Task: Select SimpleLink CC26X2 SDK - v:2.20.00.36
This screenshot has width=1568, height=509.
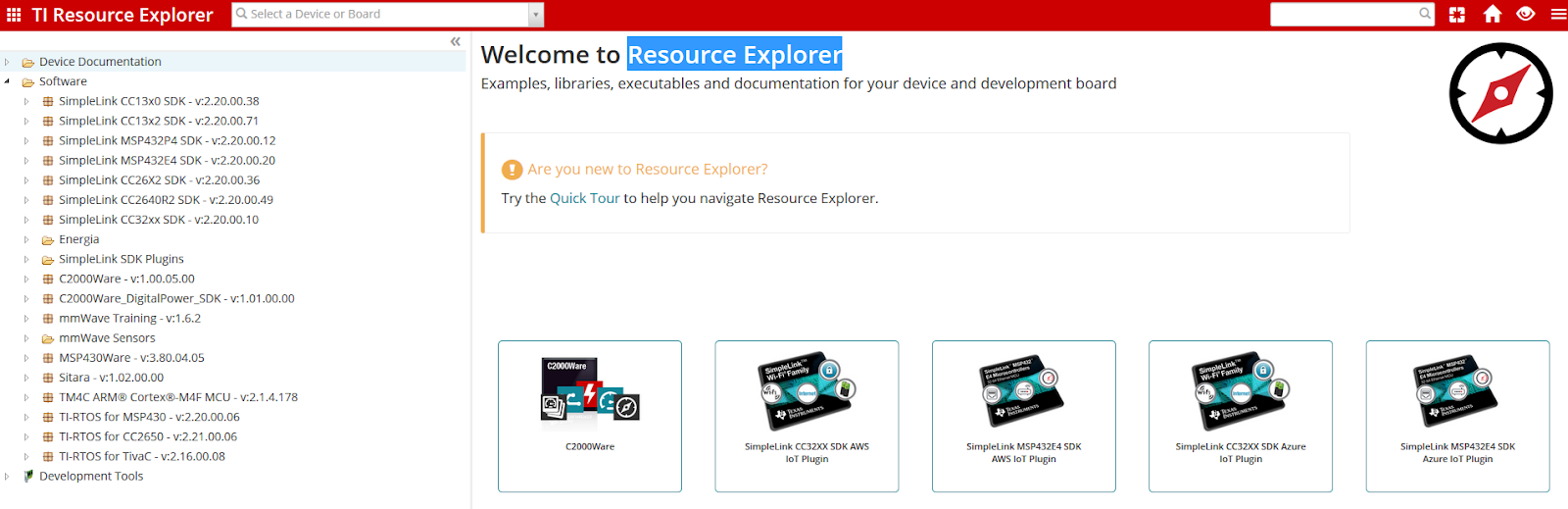Action: 159,180
